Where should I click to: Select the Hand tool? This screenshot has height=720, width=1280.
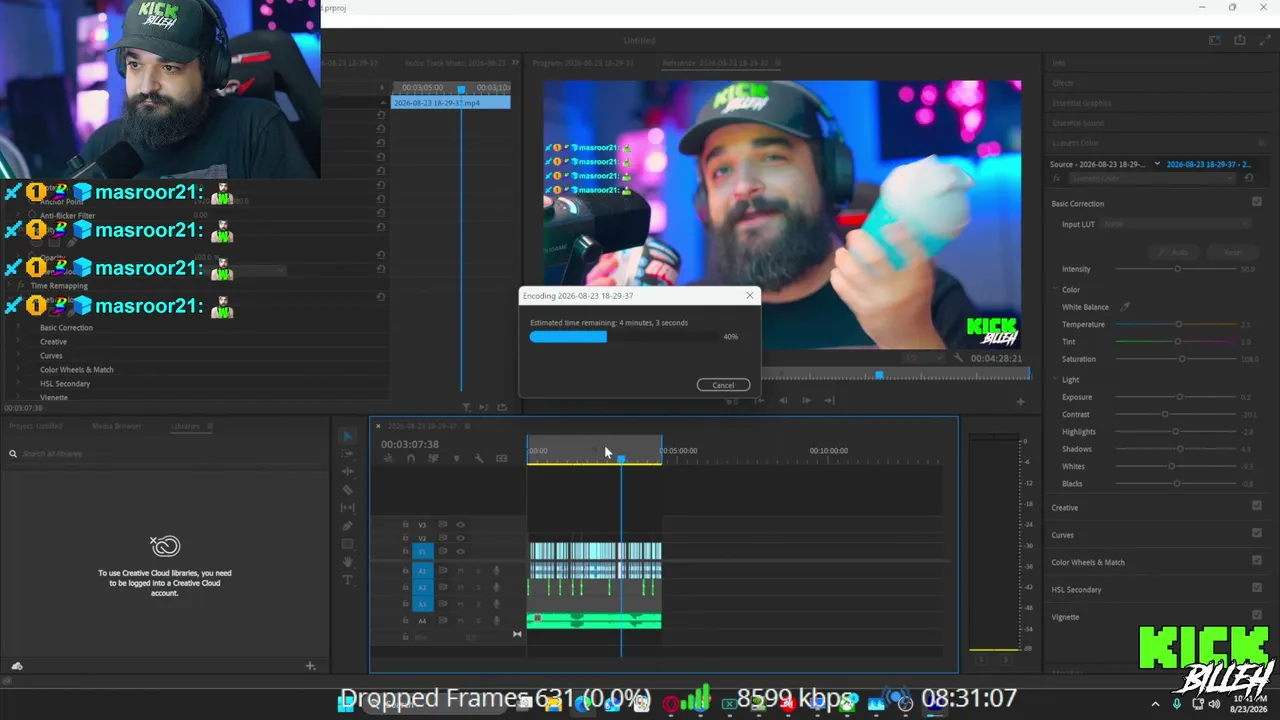[347, 562]
